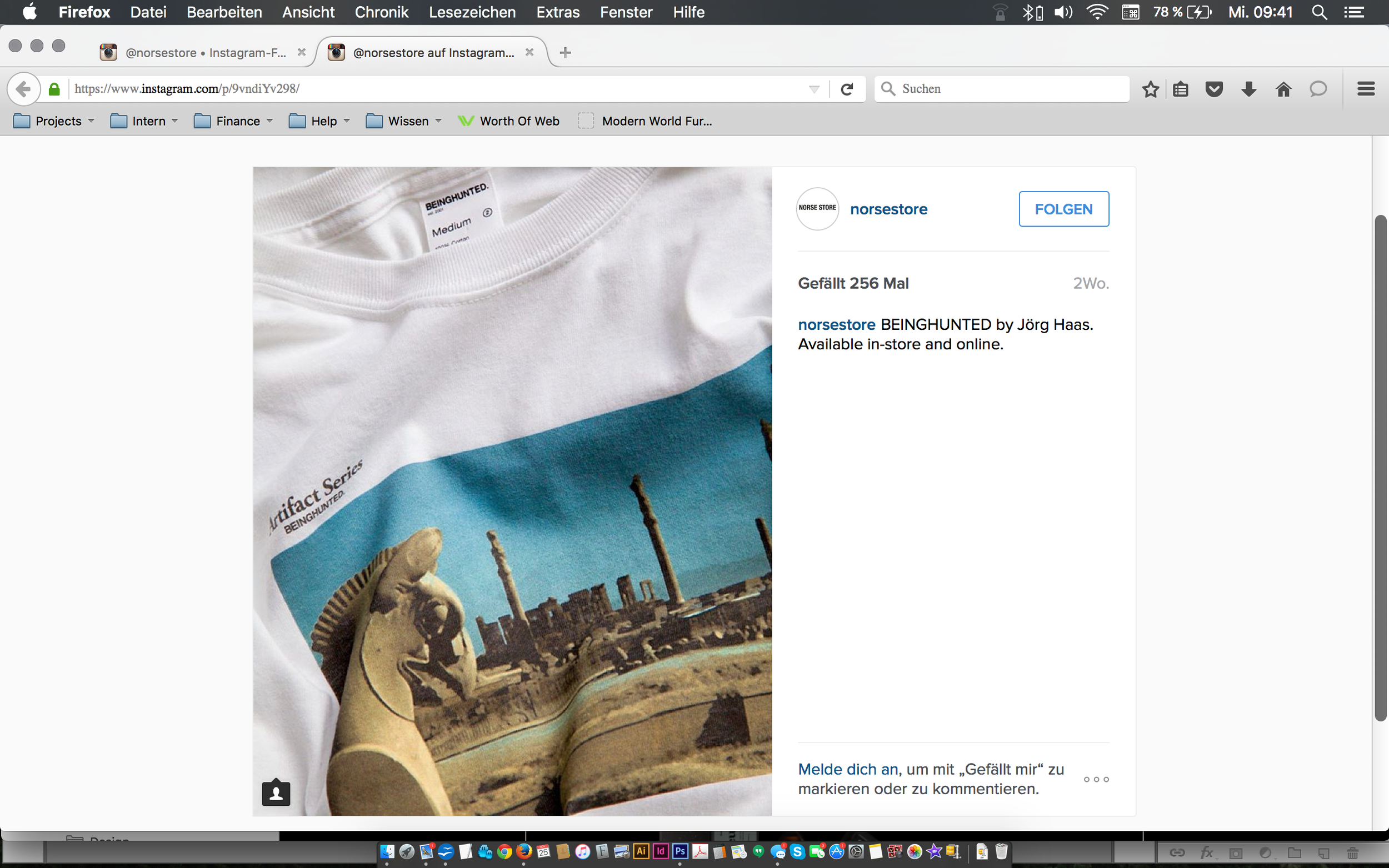Open the chat bubble toolbar icon
The width and height of the screenshot is (1389, 868).
tap(1318, 89)
